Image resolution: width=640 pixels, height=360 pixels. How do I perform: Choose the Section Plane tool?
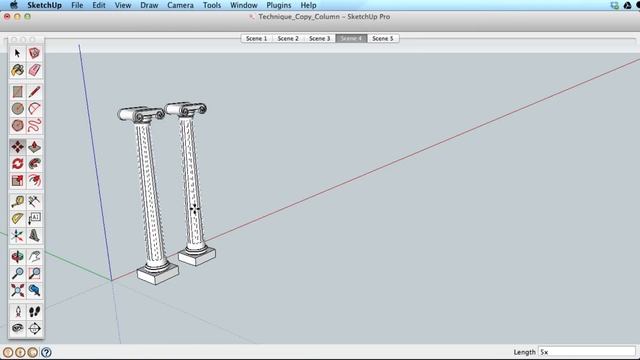(34, 329)
